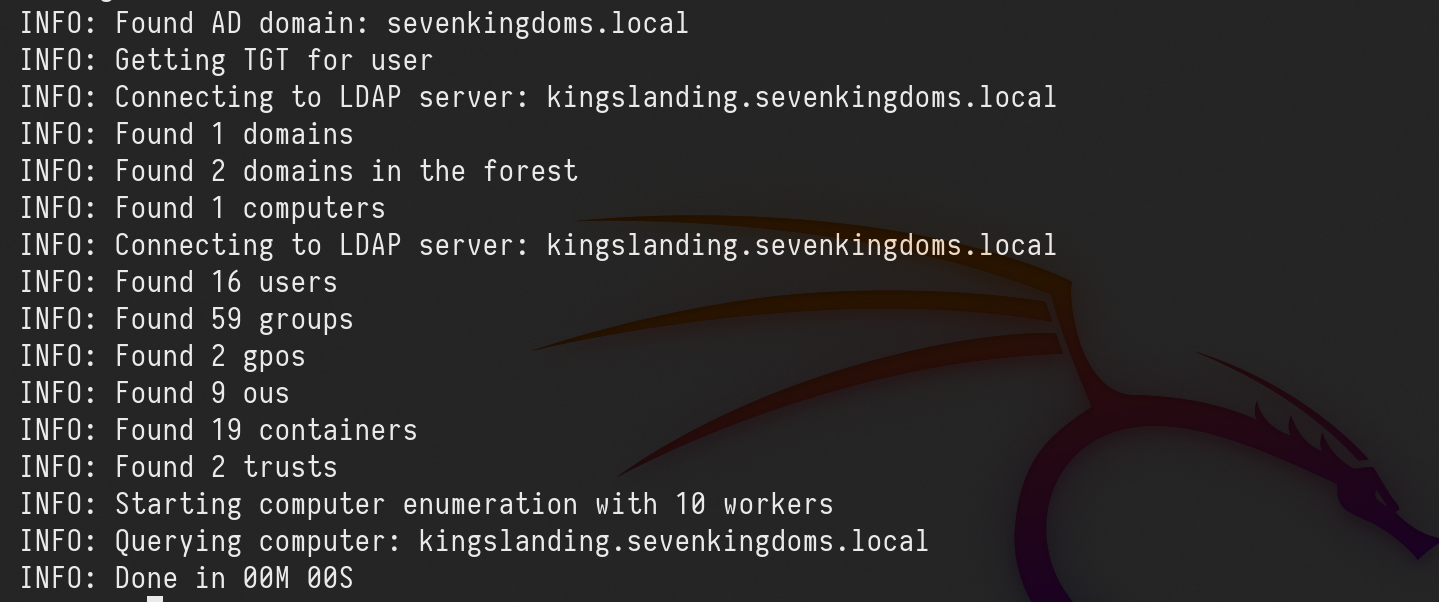Click the terminal cursor block at the bottom
The image size is (1439, 602).
(154, 598)
